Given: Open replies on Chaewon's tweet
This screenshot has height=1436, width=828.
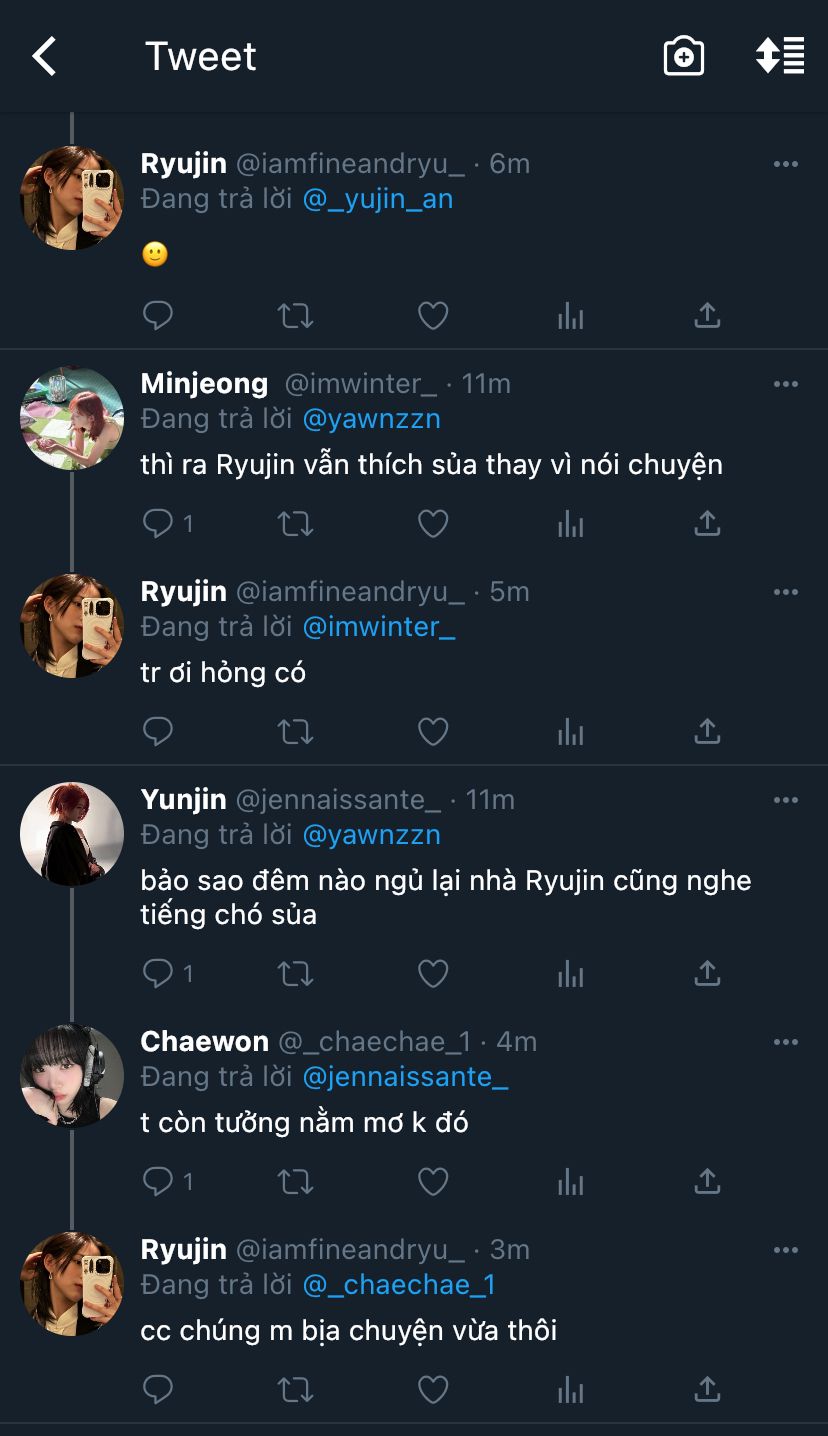Looking at the screenshot, I should (x=160, y=1182).
